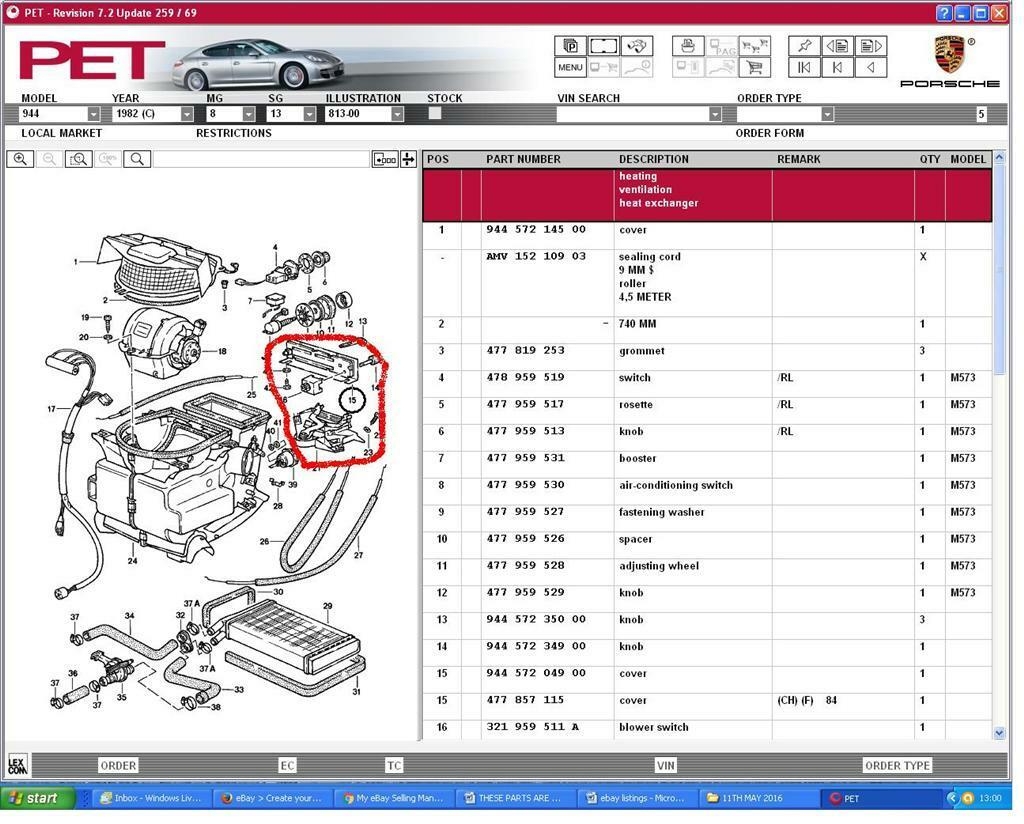Click the DESCRIPTION column header

654,159
